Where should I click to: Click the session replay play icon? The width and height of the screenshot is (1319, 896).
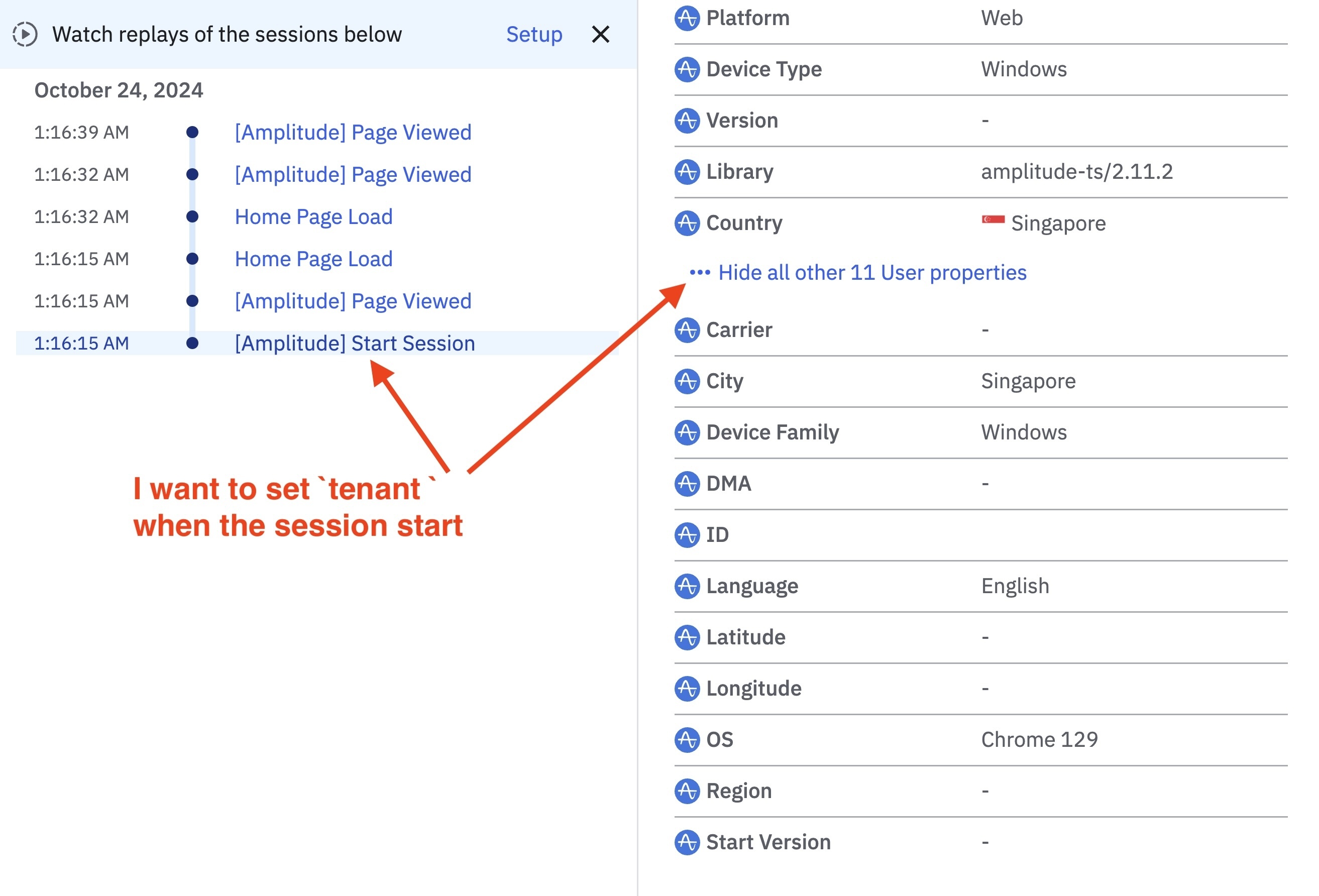point(25,34)
